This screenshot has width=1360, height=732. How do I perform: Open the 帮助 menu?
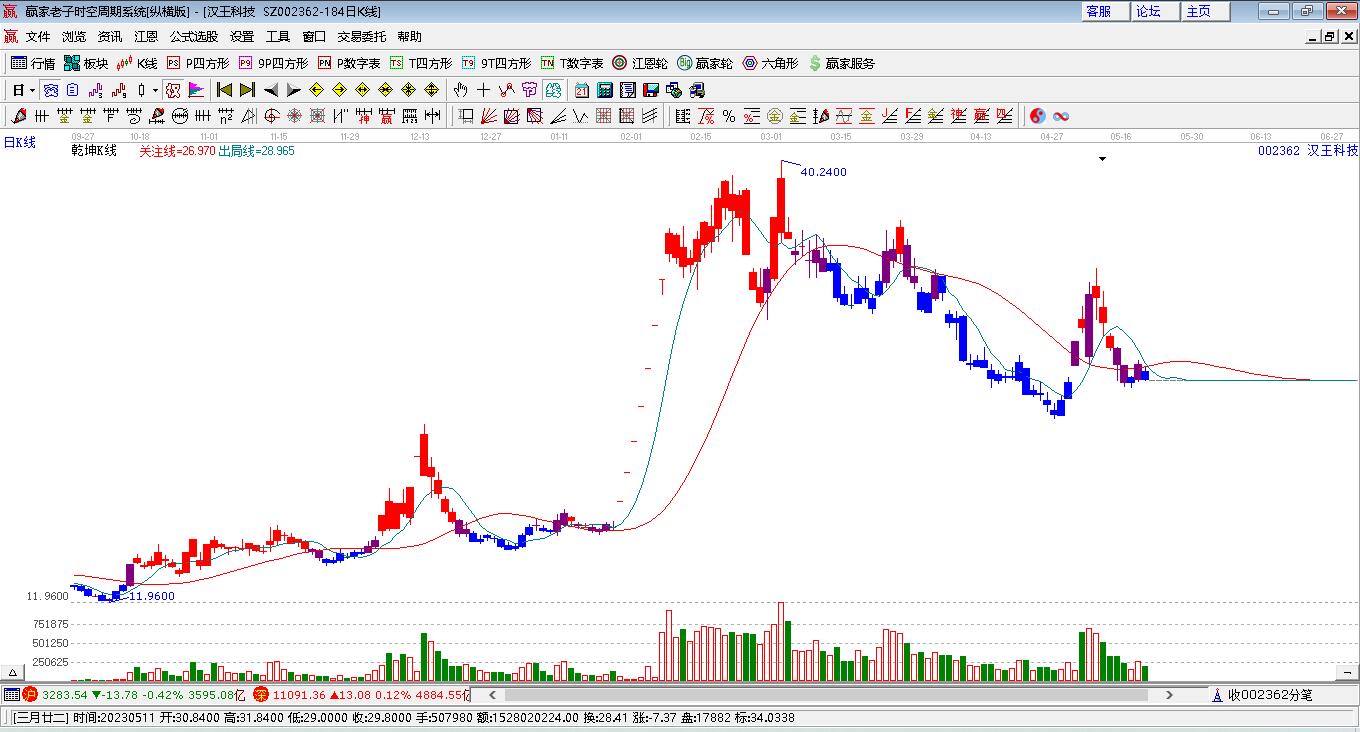pos(409,37)
